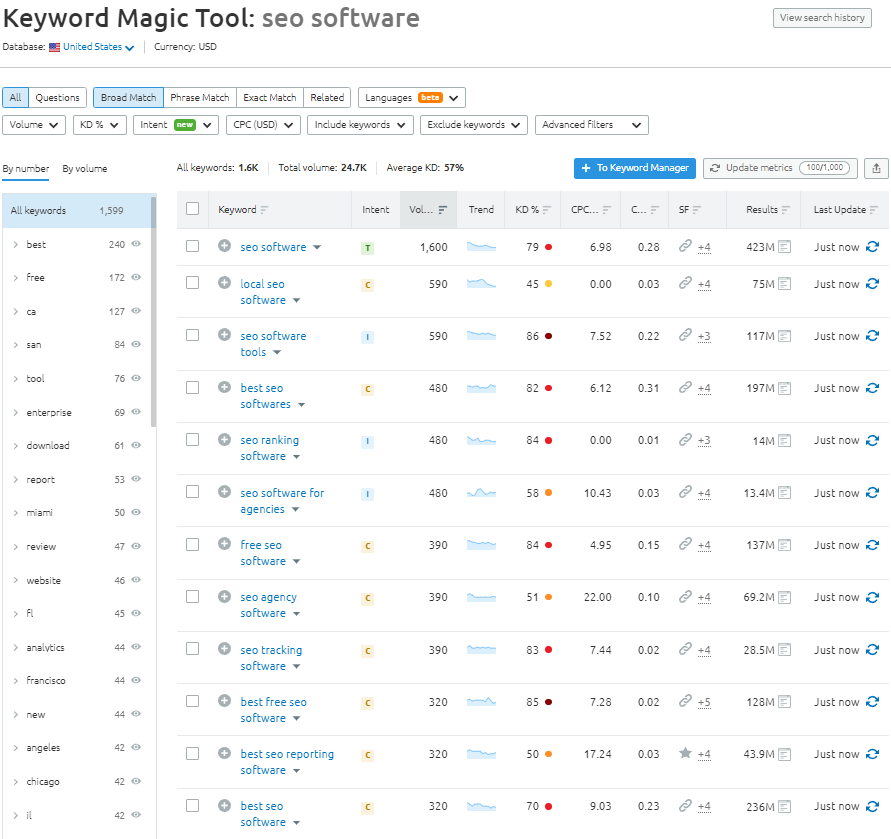891x839 pixels.
Task: Refresh metrics for 'local seo software' row
Action: point(872,284)
